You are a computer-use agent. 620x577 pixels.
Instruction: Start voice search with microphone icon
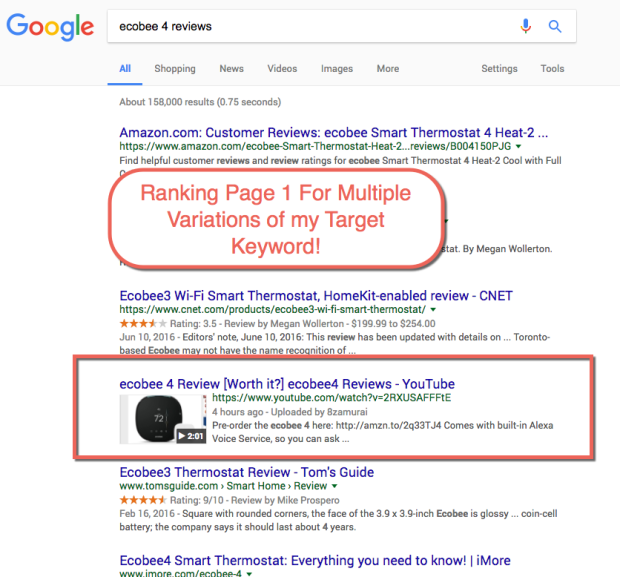[x=525, y=26]
